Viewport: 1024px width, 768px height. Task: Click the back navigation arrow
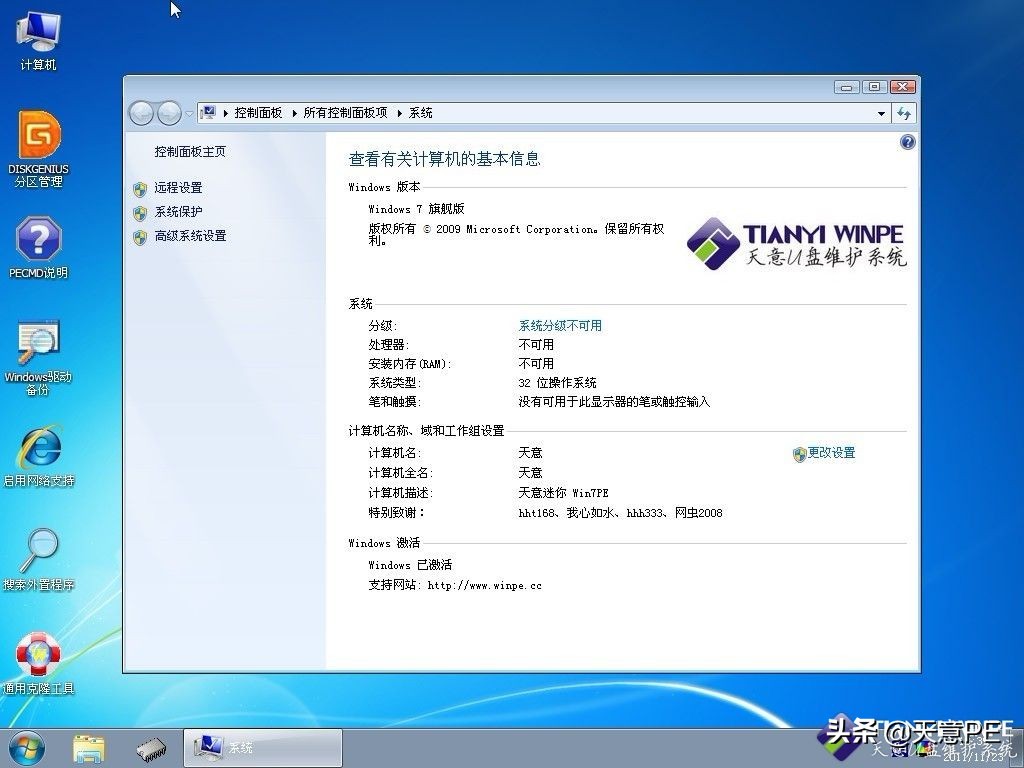(x=141, y=113)
